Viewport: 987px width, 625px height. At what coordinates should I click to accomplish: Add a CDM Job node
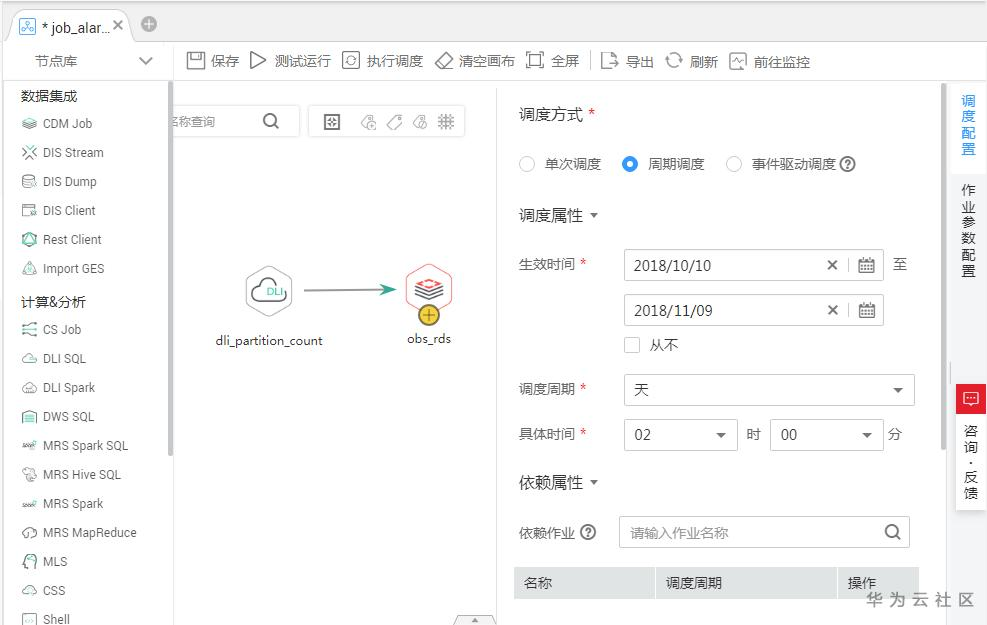click(57, 123)
